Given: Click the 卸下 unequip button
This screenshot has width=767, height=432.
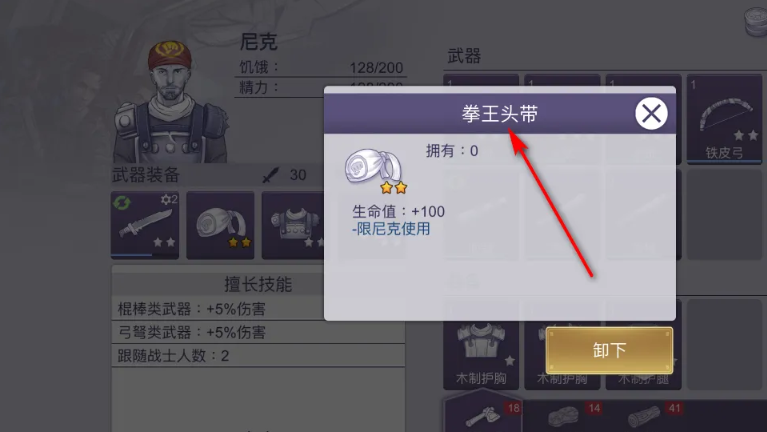Looking at the screenshot, I should click(x=609, y=350).
